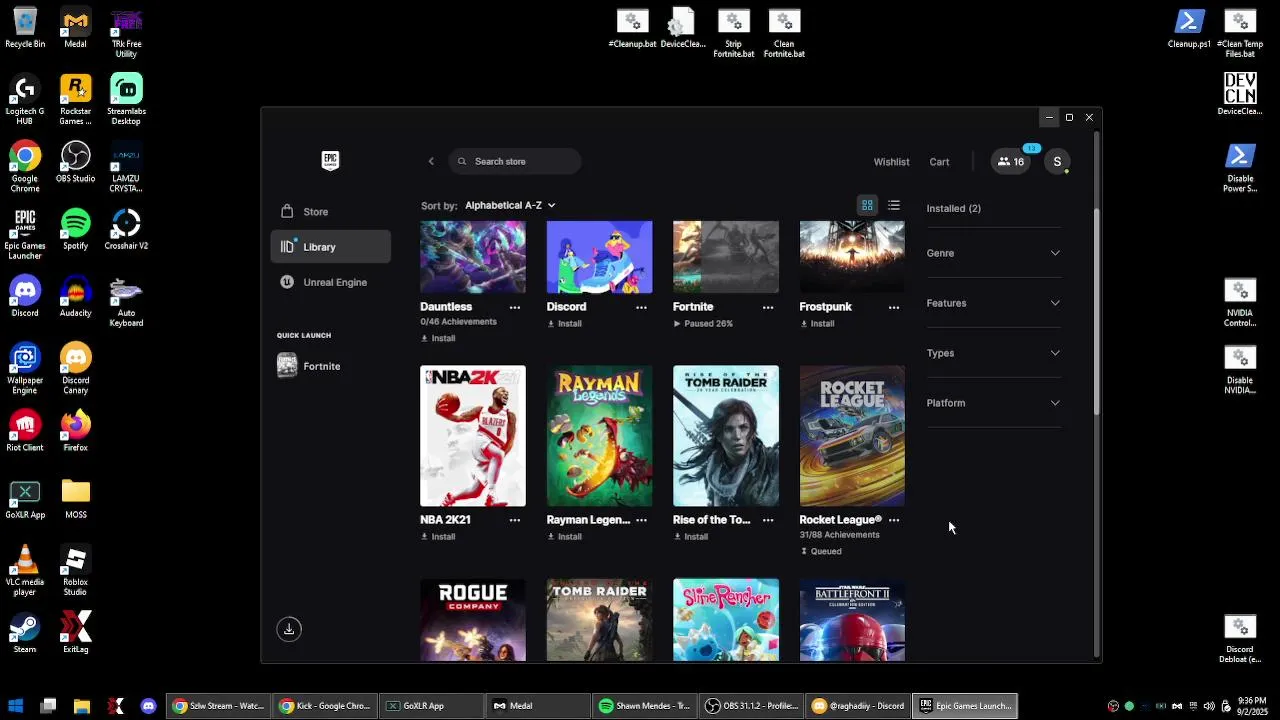Open options menu for Frostpunk

pyautogui.click(x=894, y=307)
